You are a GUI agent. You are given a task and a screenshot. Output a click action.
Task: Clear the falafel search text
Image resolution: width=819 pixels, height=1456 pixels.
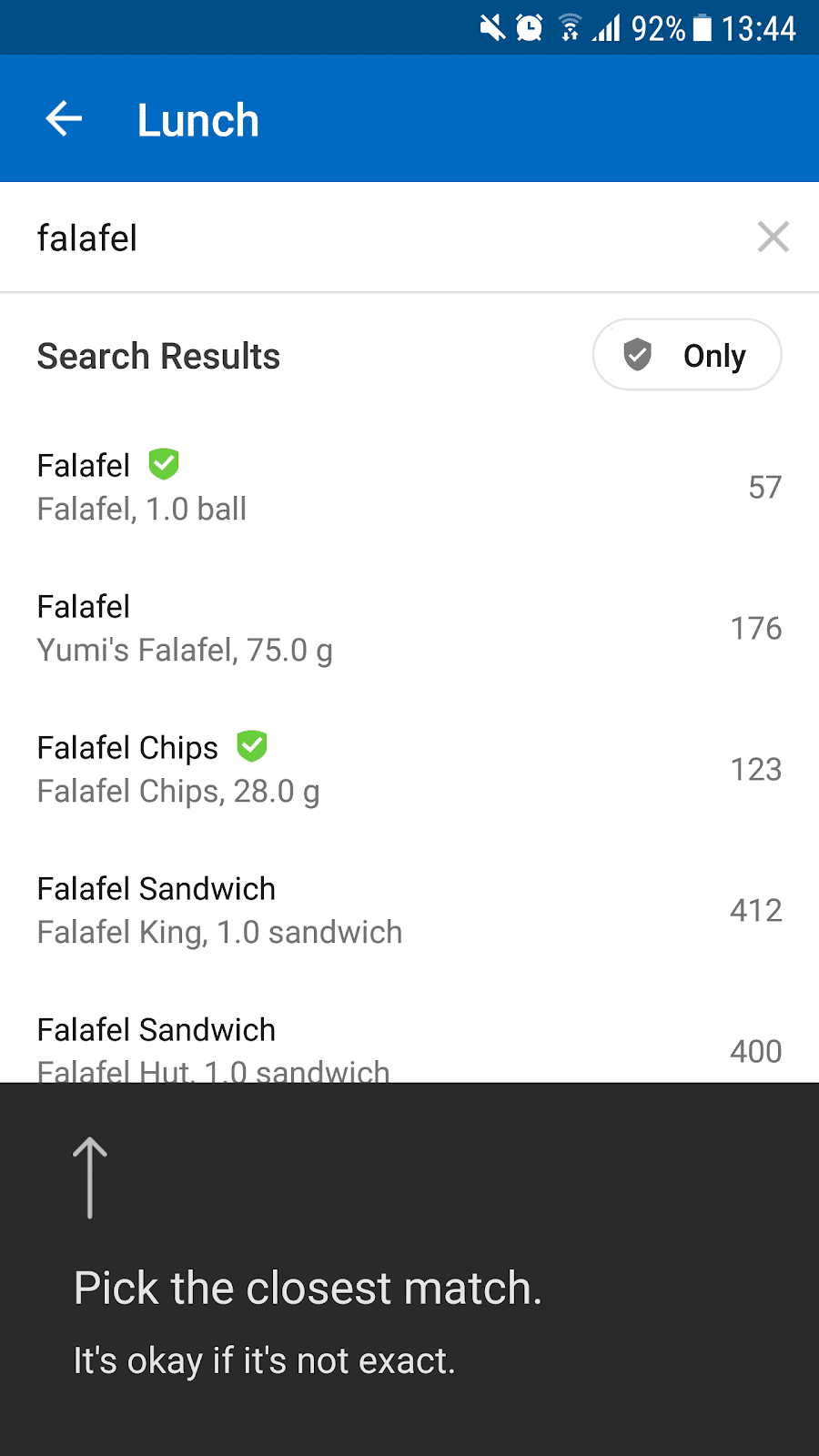click(x=773, y=238)
